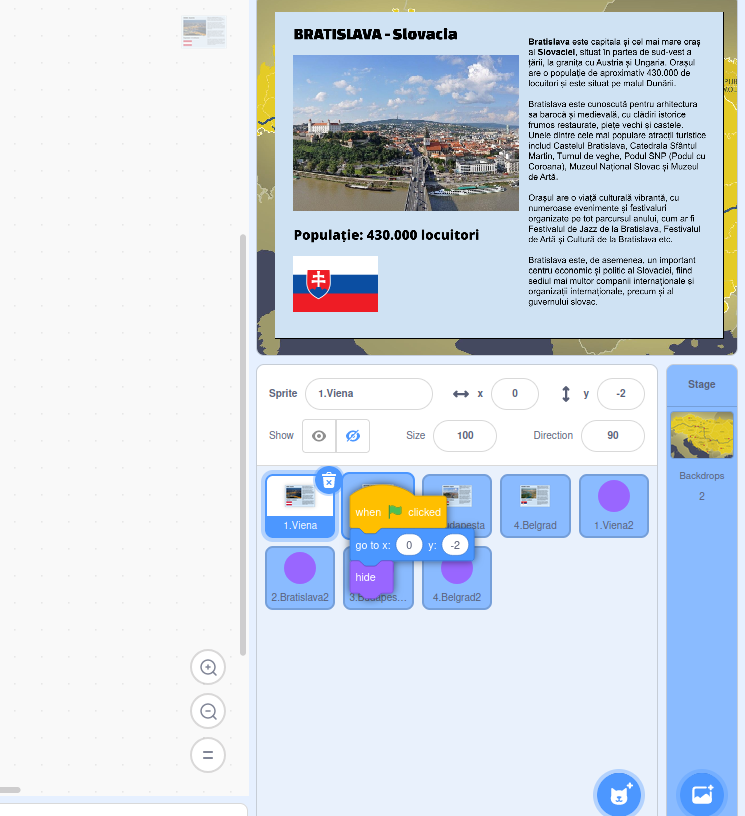Open the Choose a Sprite cat button
This screenshot has height=816, width=745.
[x=618, y=795]
